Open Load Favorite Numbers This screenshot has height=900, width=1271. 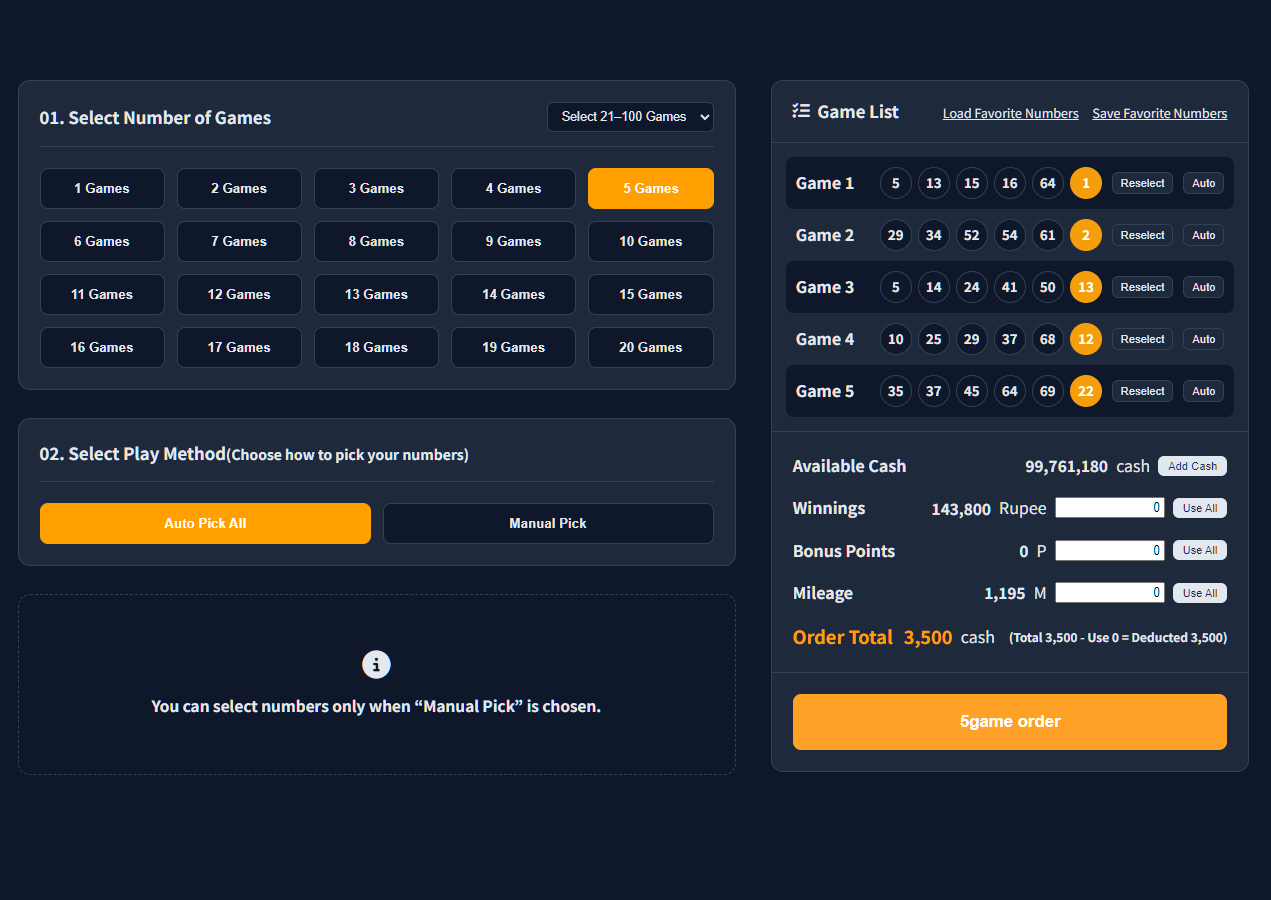pyautogui.click(x=1010, y=113)
